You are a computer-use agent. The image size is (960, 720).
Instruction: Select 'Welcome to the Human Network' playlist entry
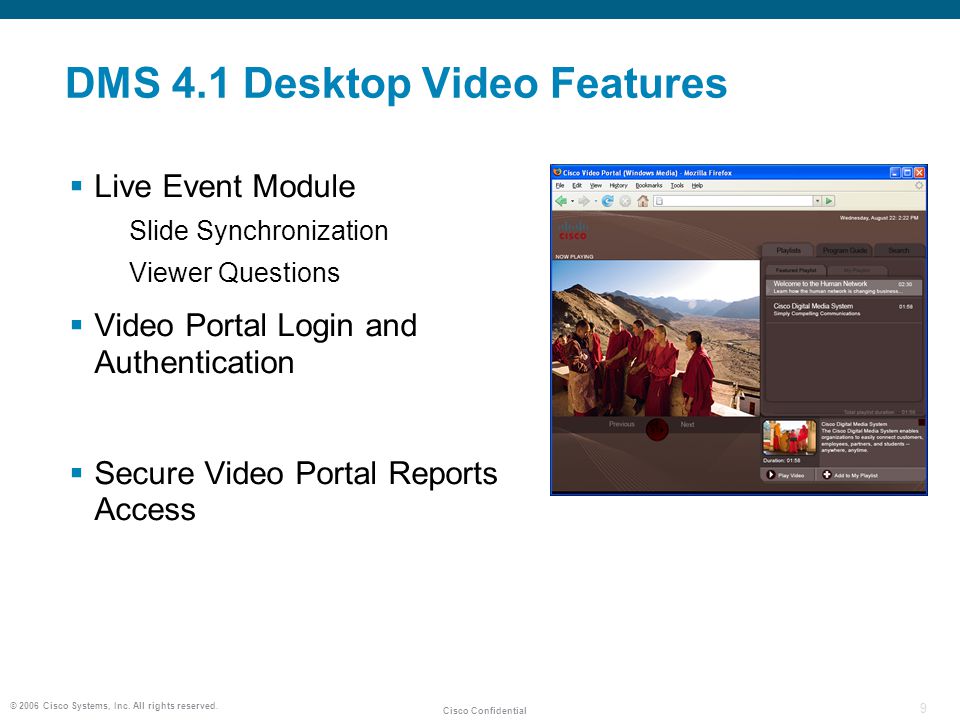pyautogui.click(x=844, y=287)
